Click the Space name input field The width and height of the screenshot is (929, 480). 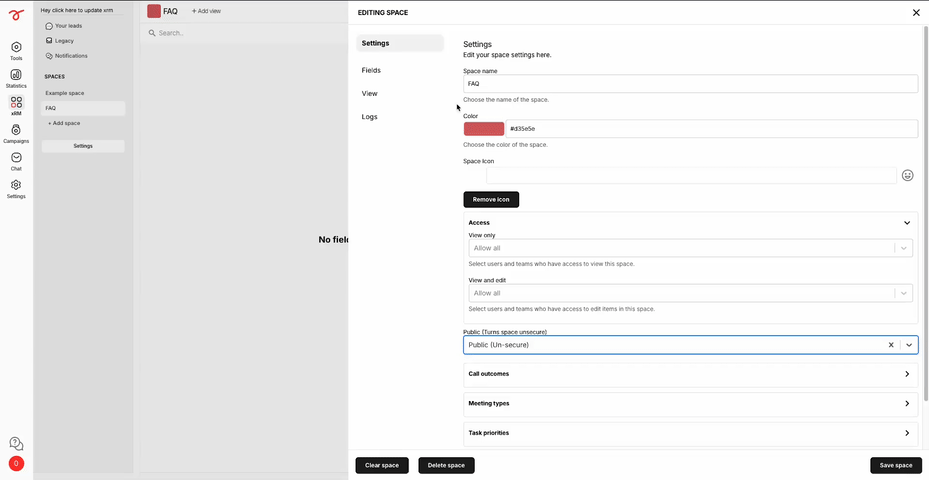click(x=690, y=84)
